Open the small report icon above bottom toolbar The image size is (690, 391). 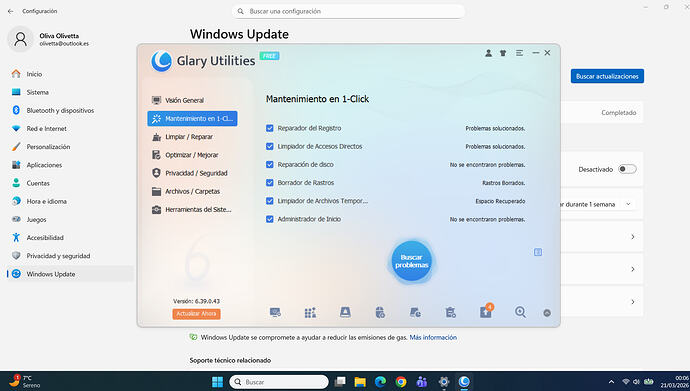tap(538, 252)
